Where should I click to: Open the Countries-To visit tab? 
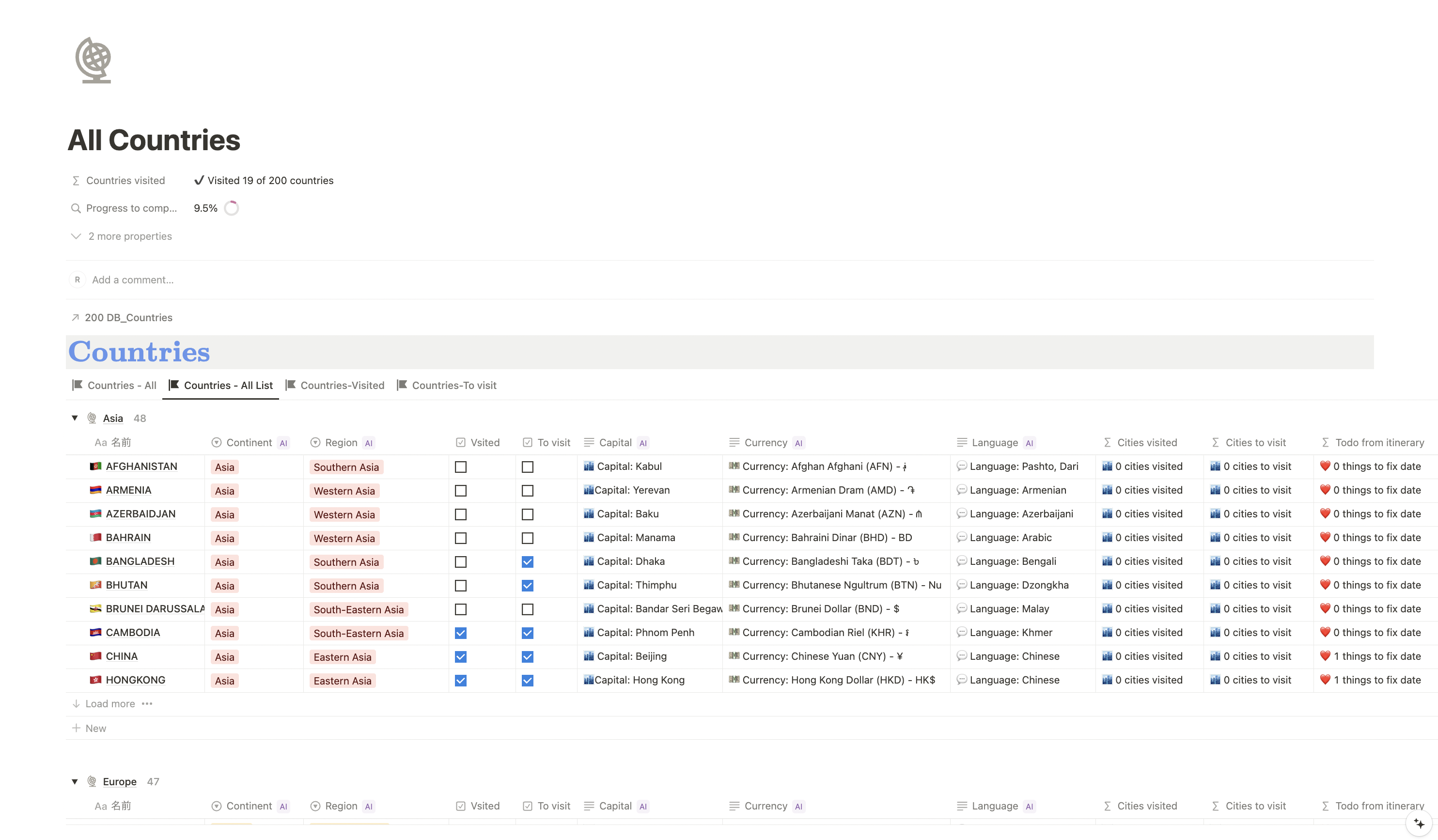447,385
